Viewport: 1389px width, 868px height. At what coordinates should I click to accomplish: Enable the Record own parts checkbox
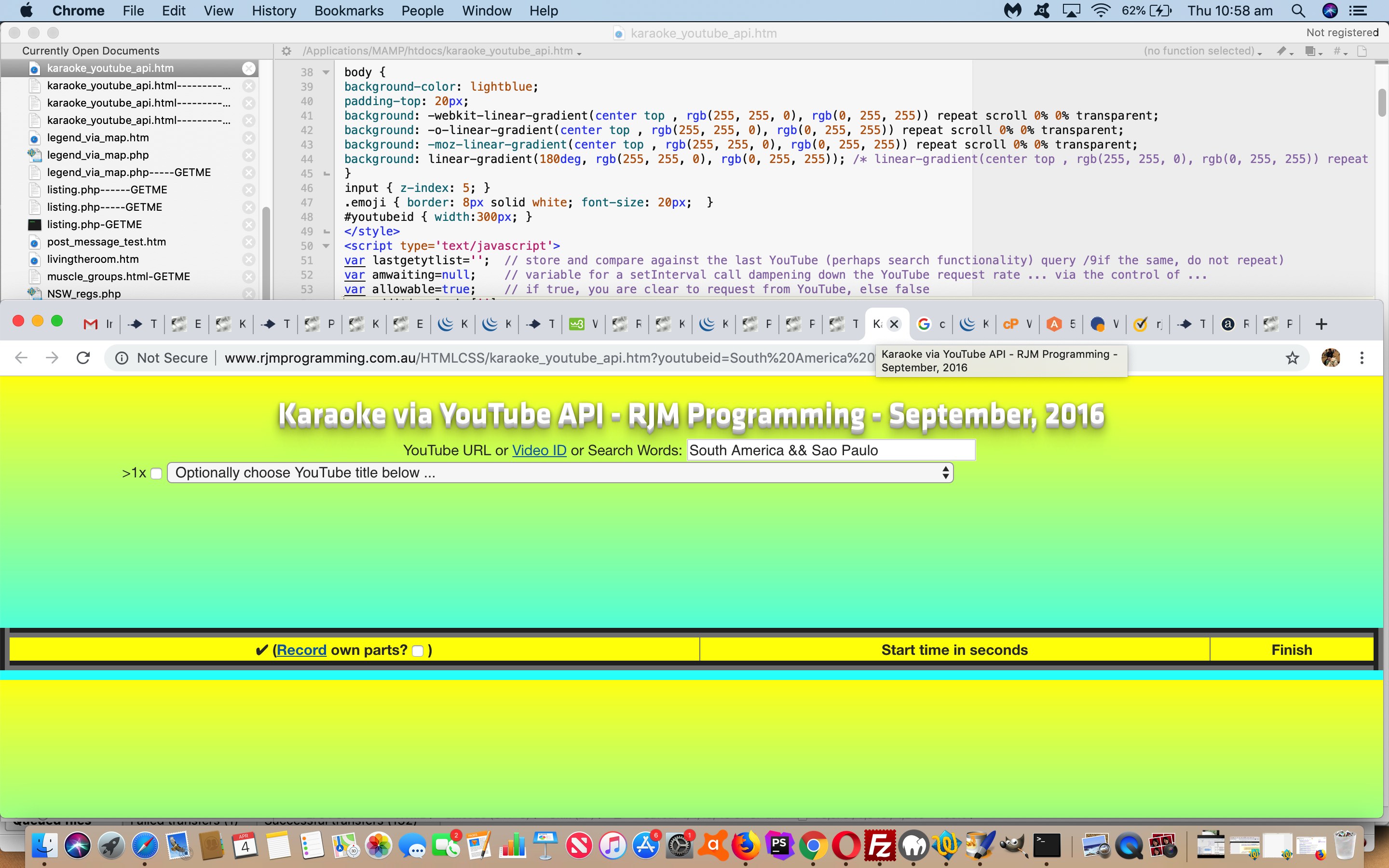pyautogui.click(x=418, y=651)
